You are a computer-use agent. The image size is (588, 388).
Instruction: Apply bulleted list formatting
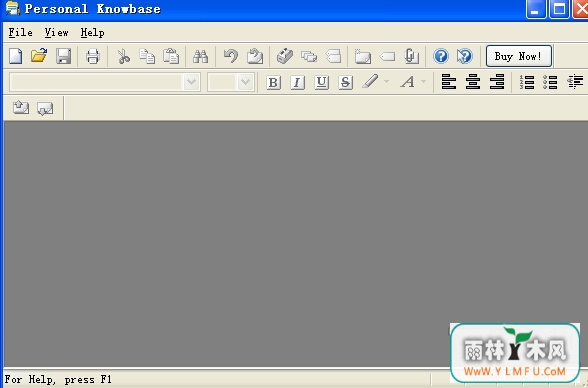pyautogui.click(x=550, y=82)
